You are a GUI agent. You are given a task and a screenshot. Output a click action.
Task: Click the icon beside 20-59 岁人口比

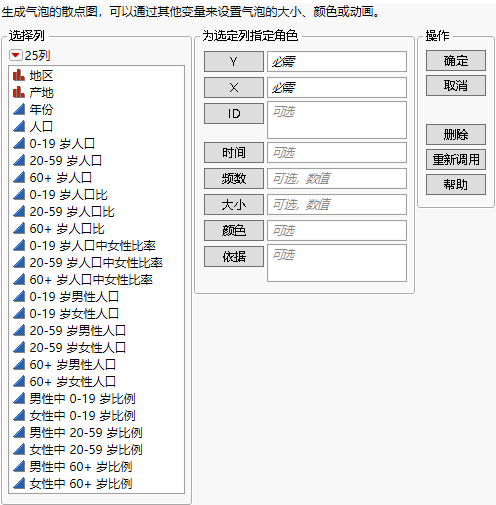[19, 211]
